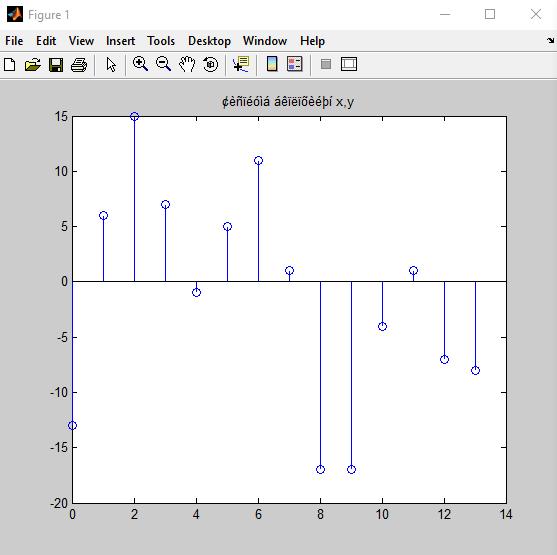Insert a legend from the toolbar
Viewport: 557px width, 555px height.
[294, 64]
